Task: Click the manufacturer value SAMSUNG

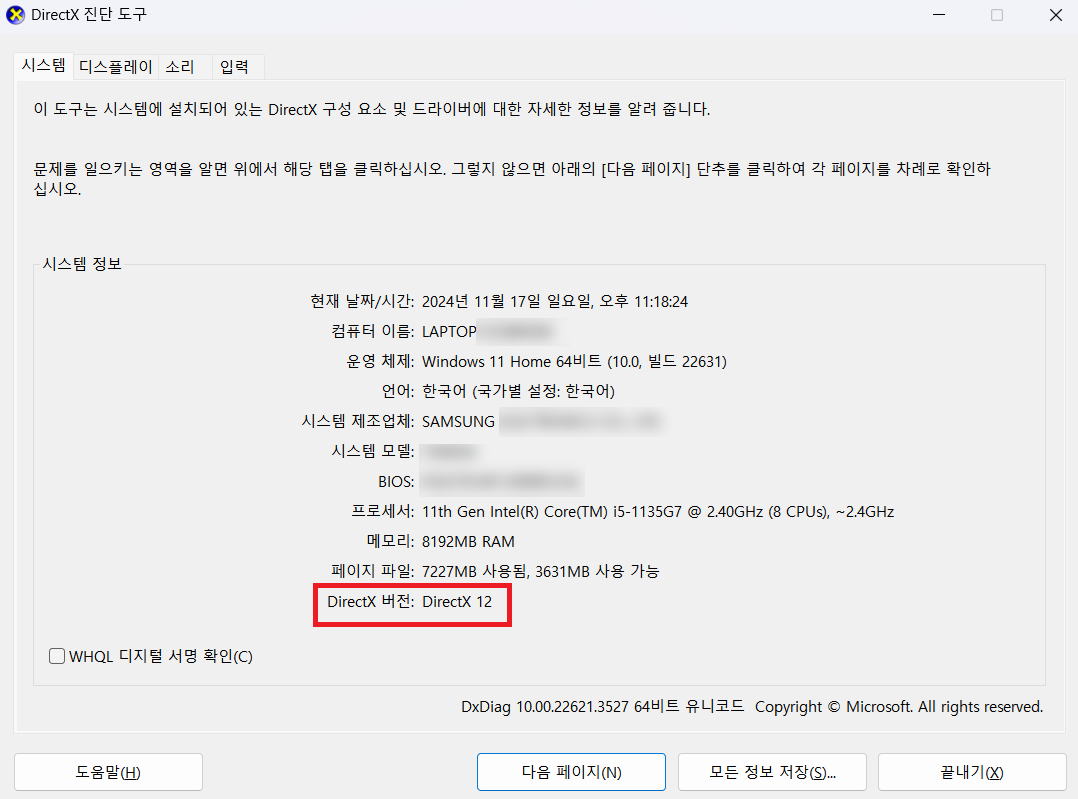Action: click(x=458, y=422)
